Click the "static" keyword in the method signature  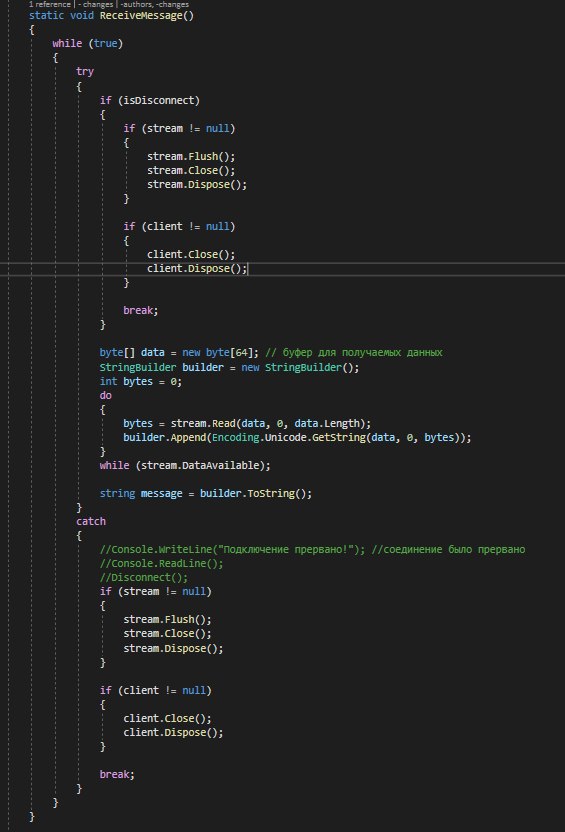tap(46, 15)
